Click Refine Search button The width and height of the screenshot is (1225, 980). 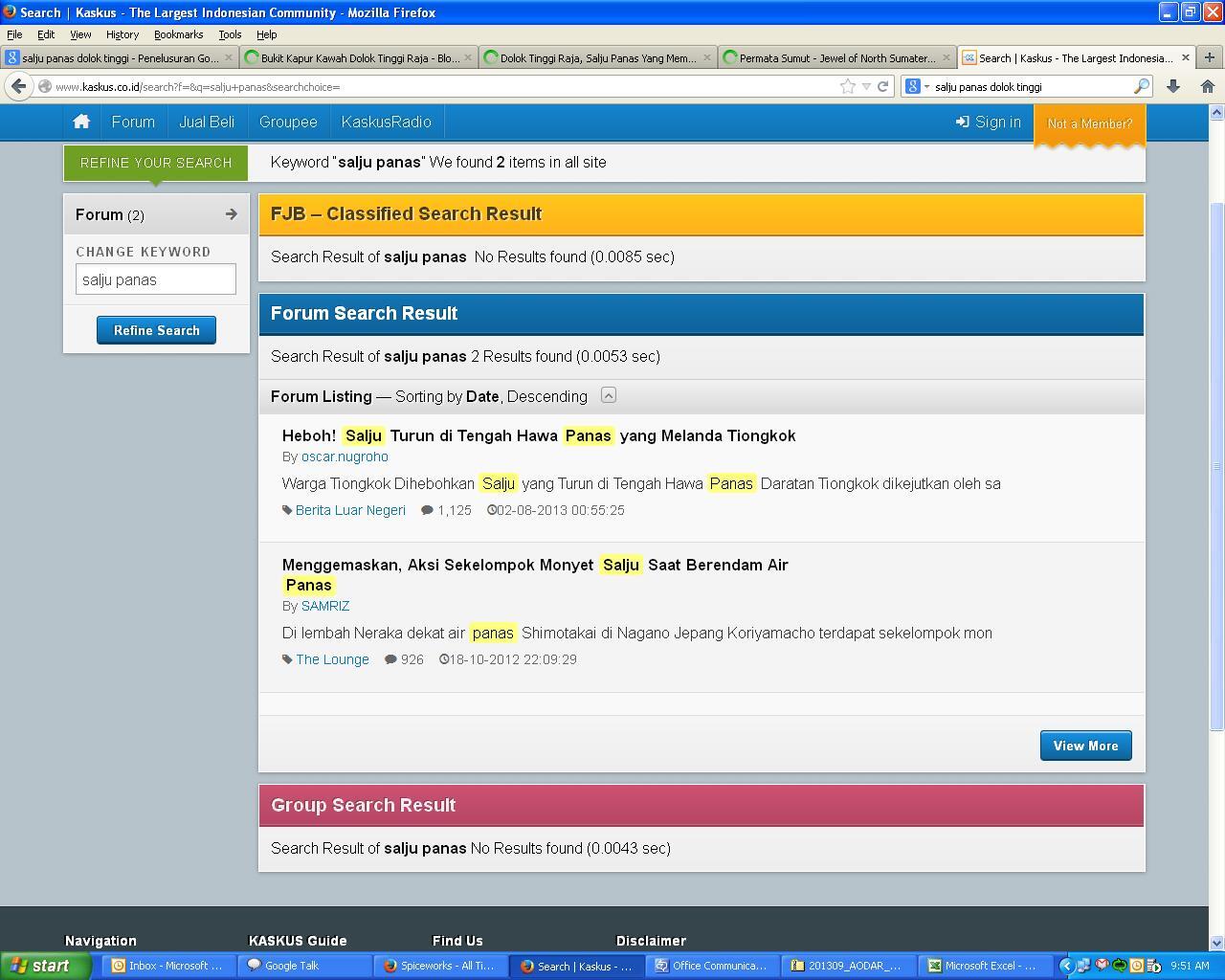click(156, 330)
